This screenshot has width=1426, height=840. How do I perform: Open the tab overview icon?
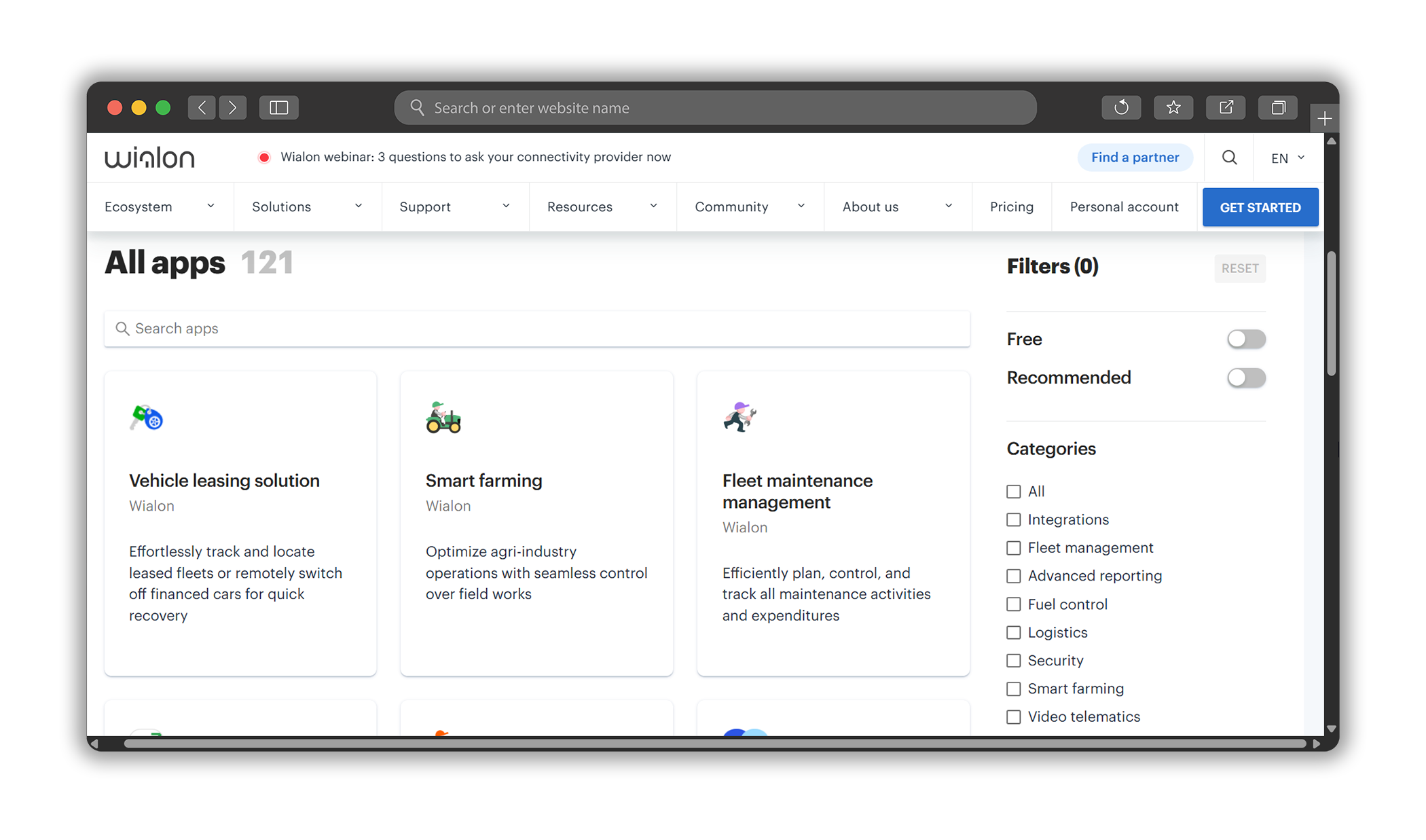(x=1278, y=107)
